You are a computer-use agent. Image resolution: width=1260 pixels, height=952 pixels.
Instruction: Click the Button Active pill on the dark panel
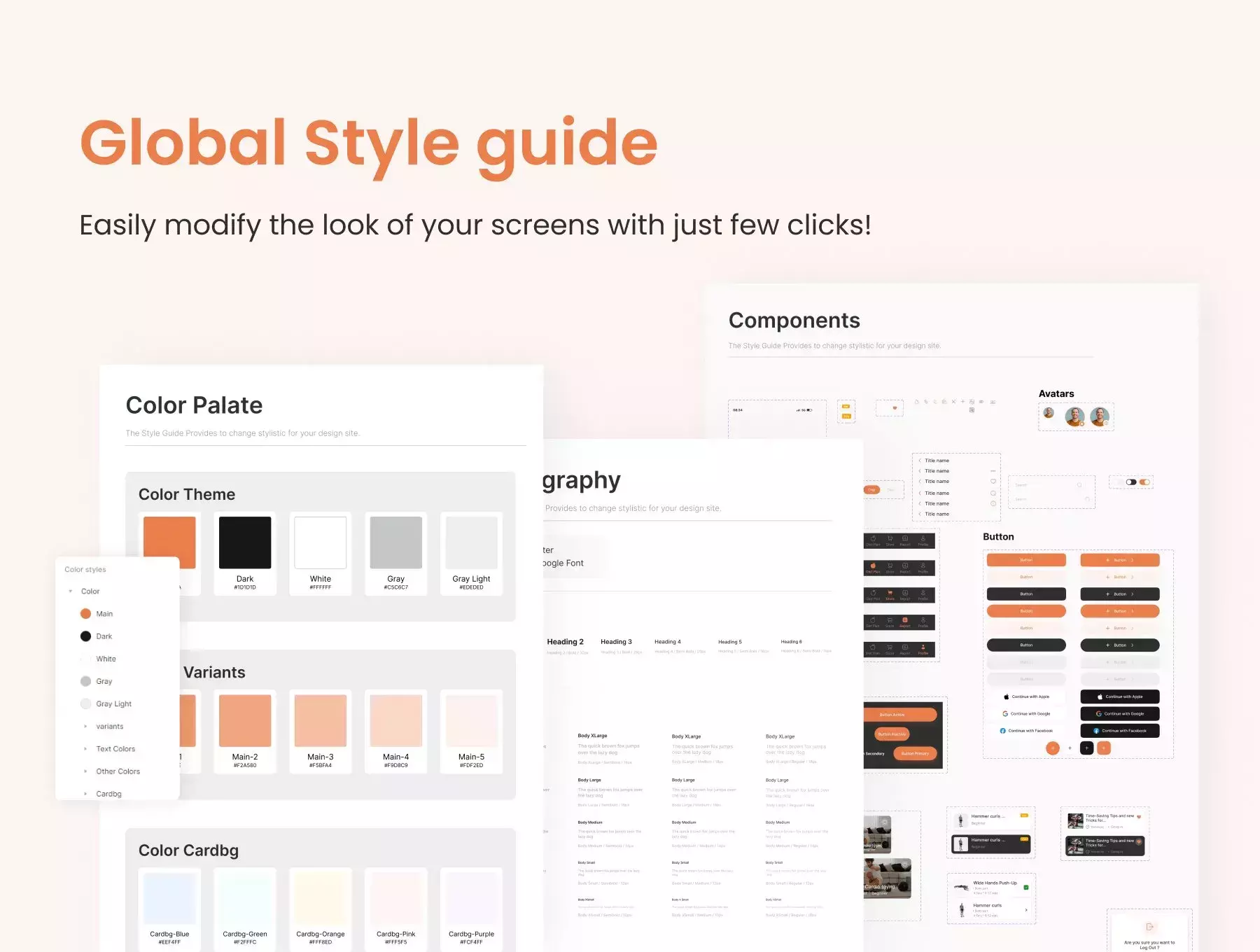pos(899,715)
